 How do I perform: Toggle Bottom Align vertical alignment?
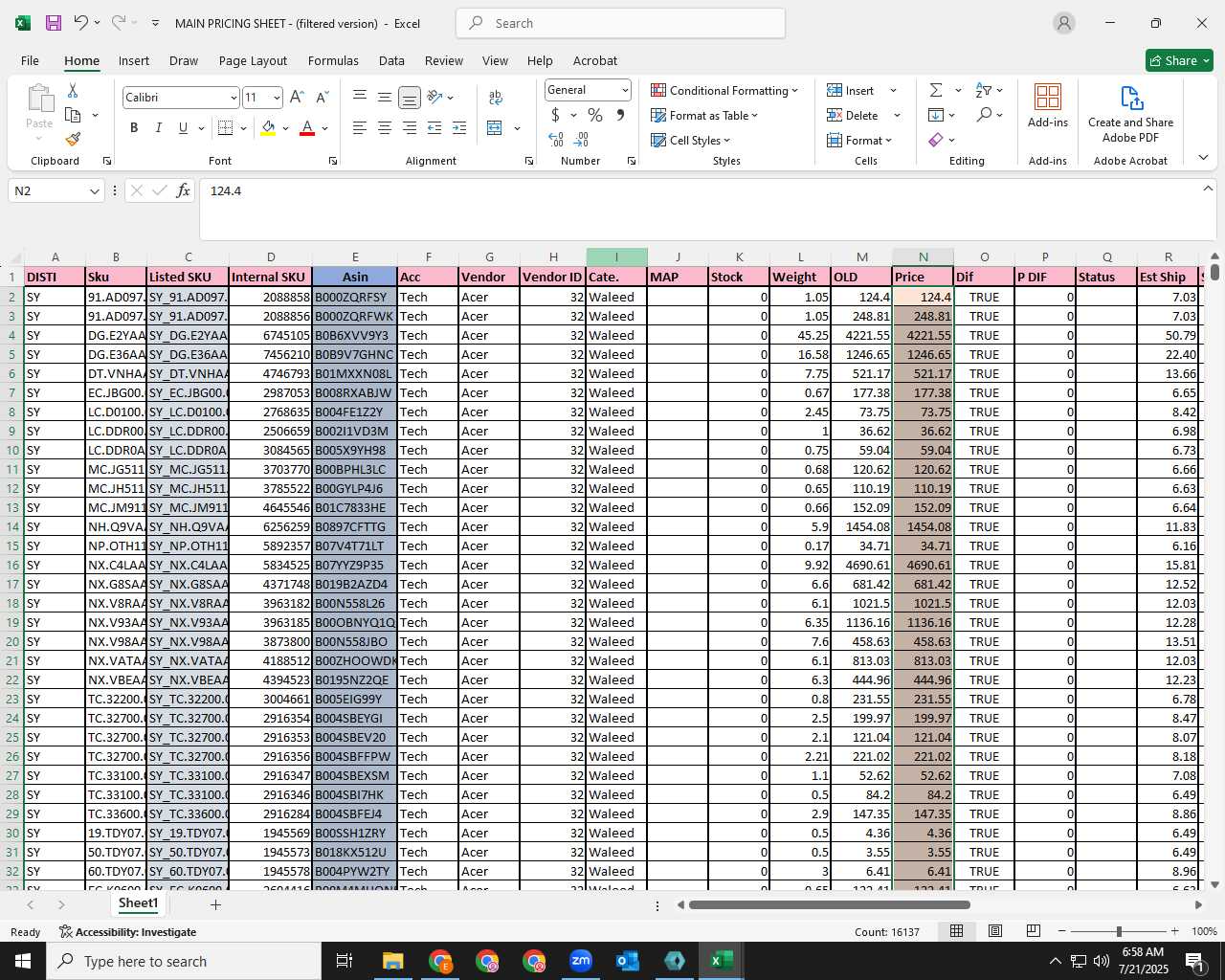point(410,97)
